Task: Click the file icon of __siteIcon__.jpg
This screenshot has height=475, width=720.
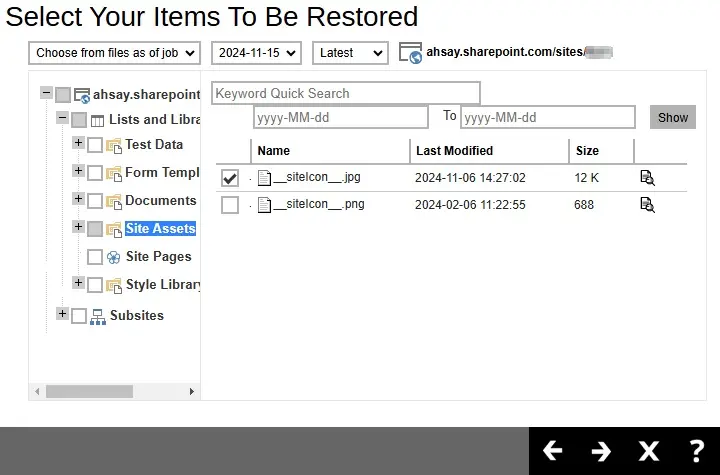Action: point(264,178)
